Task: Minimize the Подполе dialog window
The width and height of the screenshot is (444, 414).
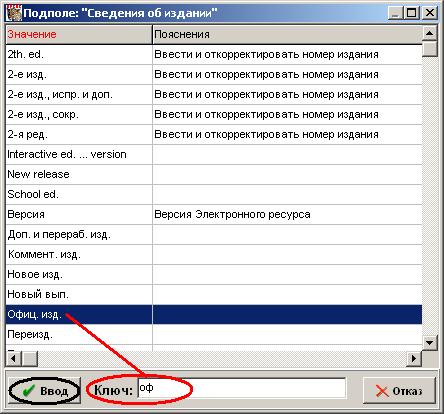Action: point(396,13)
